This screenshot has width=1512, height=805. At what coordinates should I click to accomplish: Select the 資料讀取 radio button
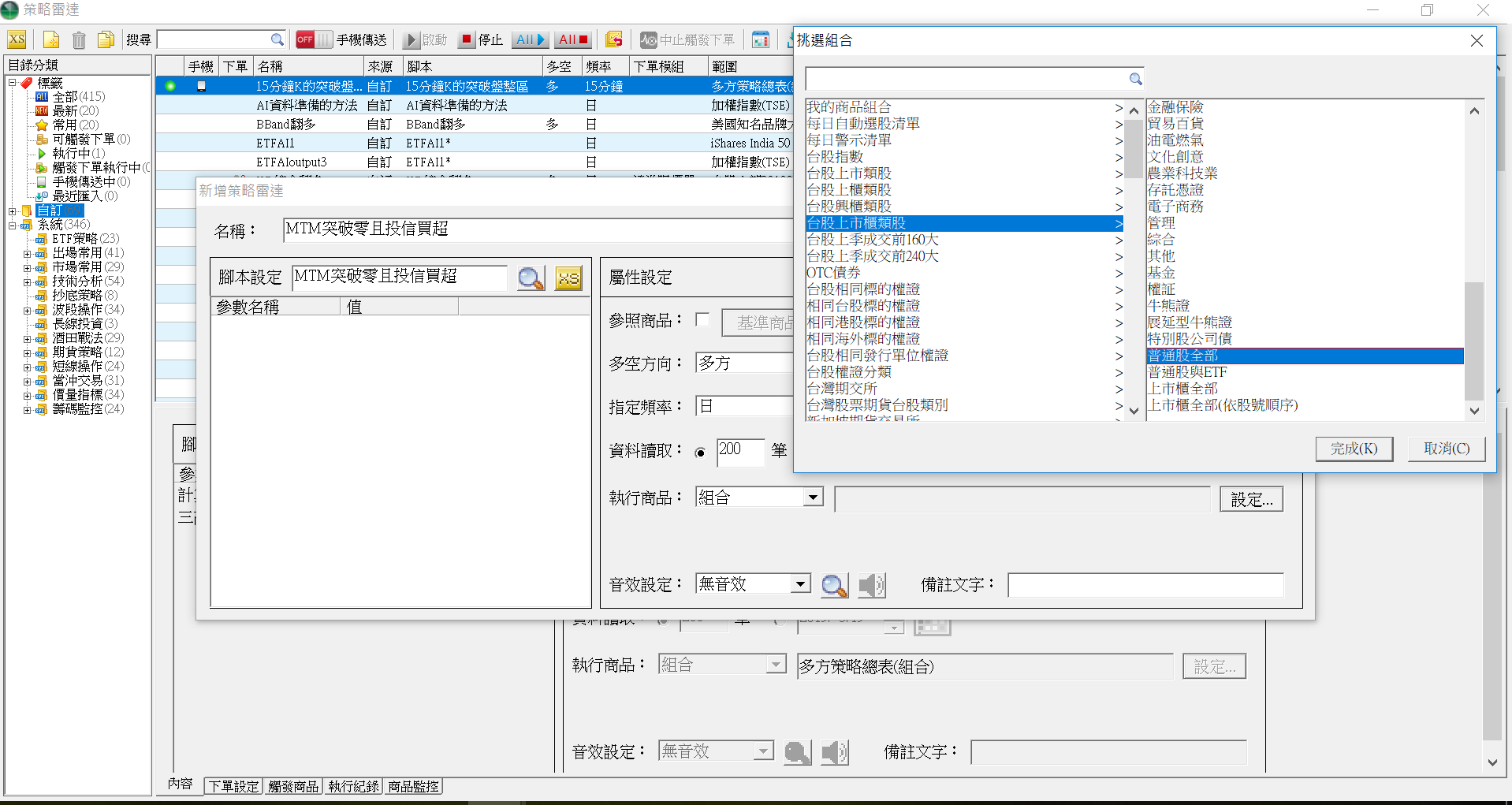tap(700, 453)
